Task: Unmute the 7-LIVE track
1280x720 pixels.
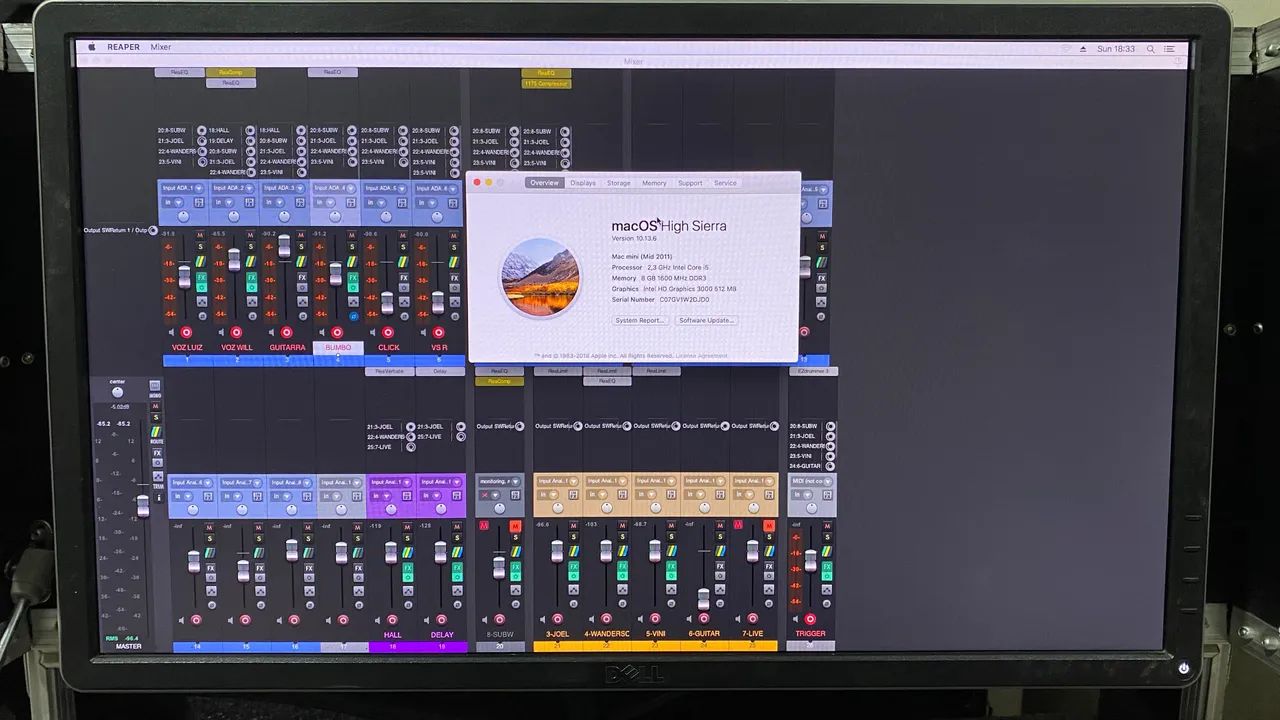Action: [x=769, y=526]
